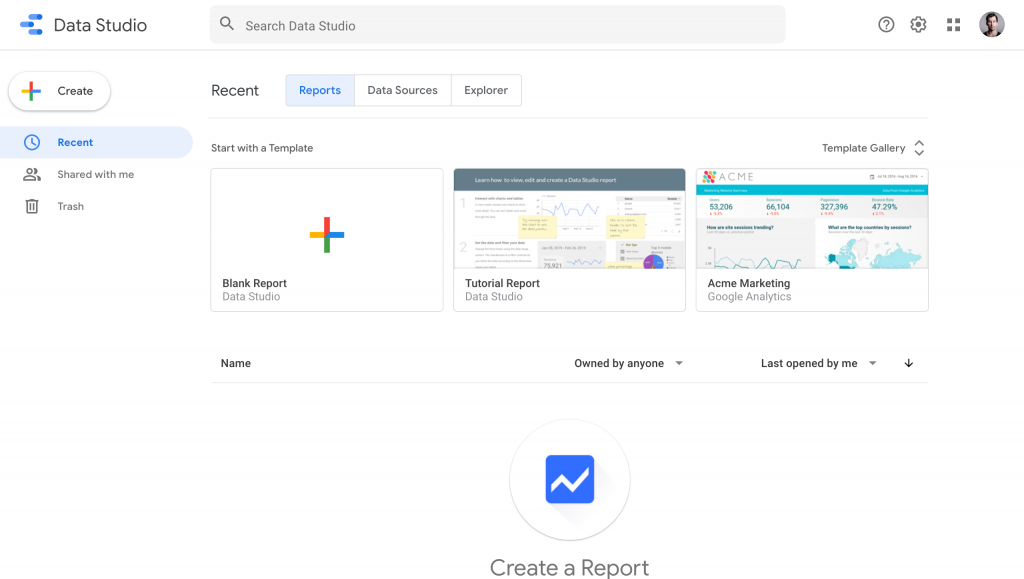
Task: Click the Data Studio logo icon
Action: [31, 25]
